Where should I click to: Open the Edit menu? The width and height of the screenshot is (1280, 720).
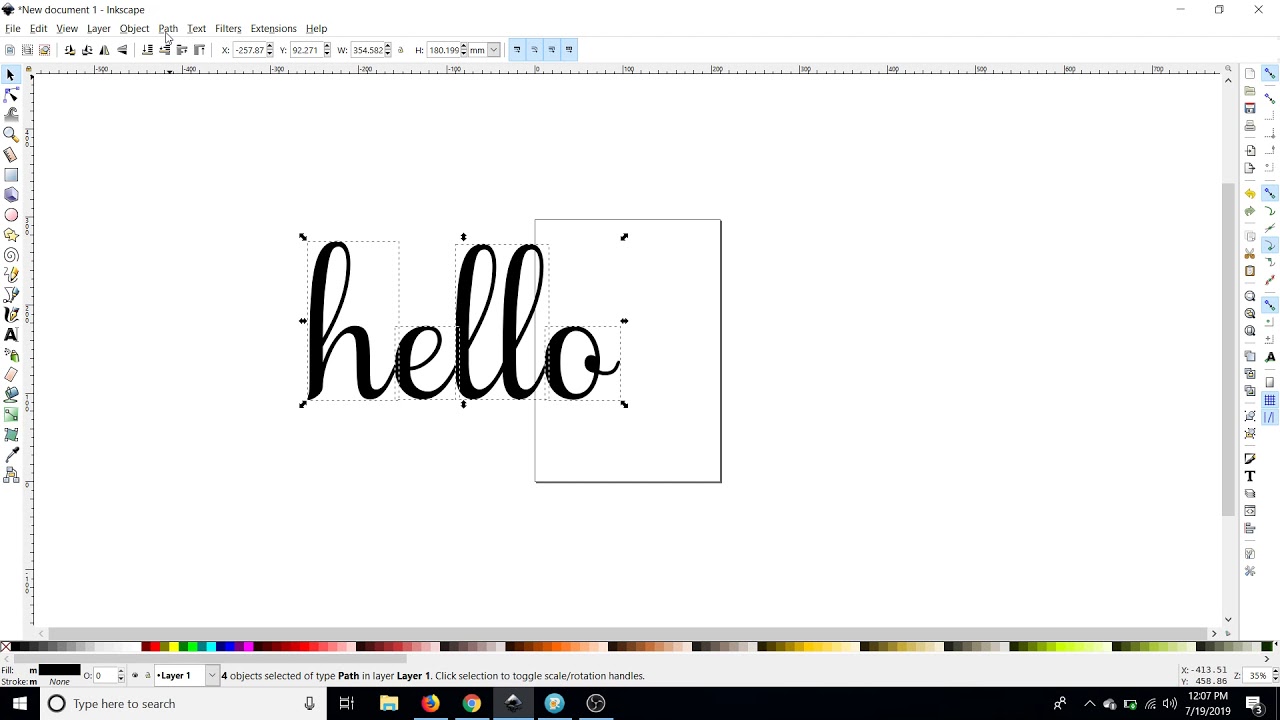pyautogui.click(x=38, y=29)
